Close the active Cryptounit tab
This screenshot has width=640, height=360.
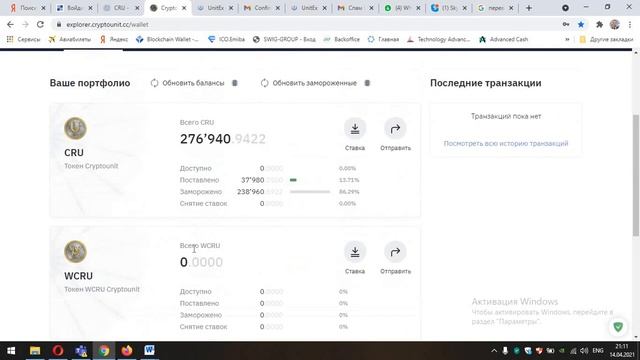click(x=184, y=8)
